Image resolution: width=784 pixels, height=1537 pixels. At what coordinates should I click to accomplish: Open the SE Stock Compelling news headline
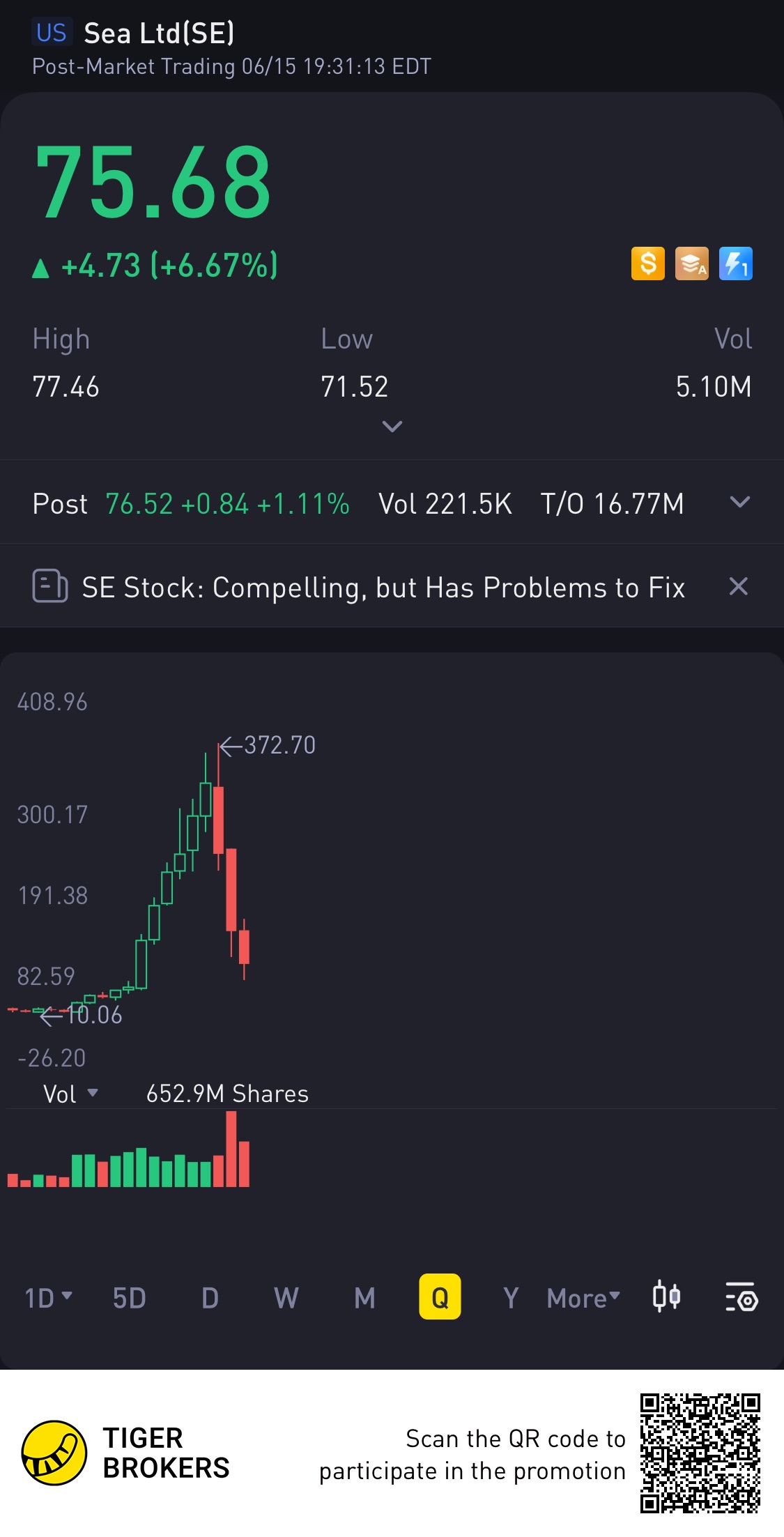pos(383,588)
